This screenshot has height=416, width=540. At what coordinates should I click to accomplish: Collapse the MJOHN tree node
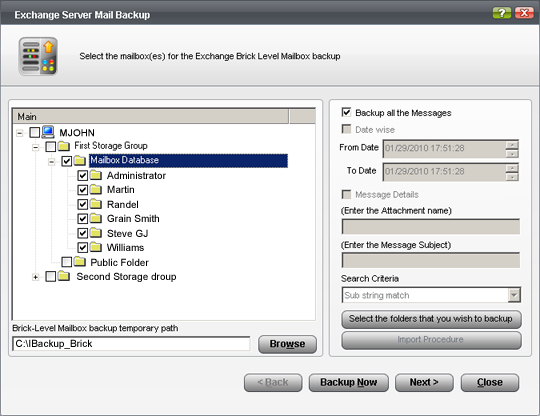[x=20, y=133]
